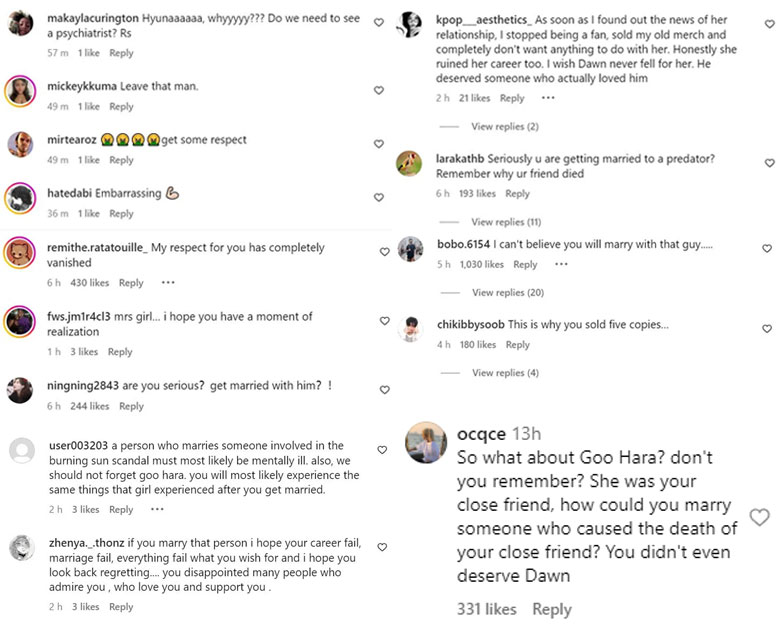Tap the heart beside ocqce's comment
Screen dimensions: 782x633
(x=759, y=517)
